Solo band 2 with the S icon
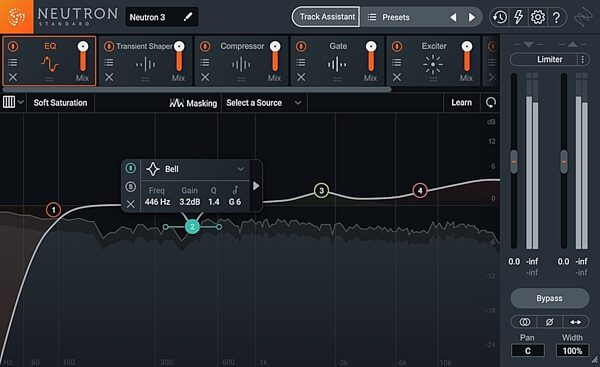This screenshot has height=367, width=600. coord(130,187)
